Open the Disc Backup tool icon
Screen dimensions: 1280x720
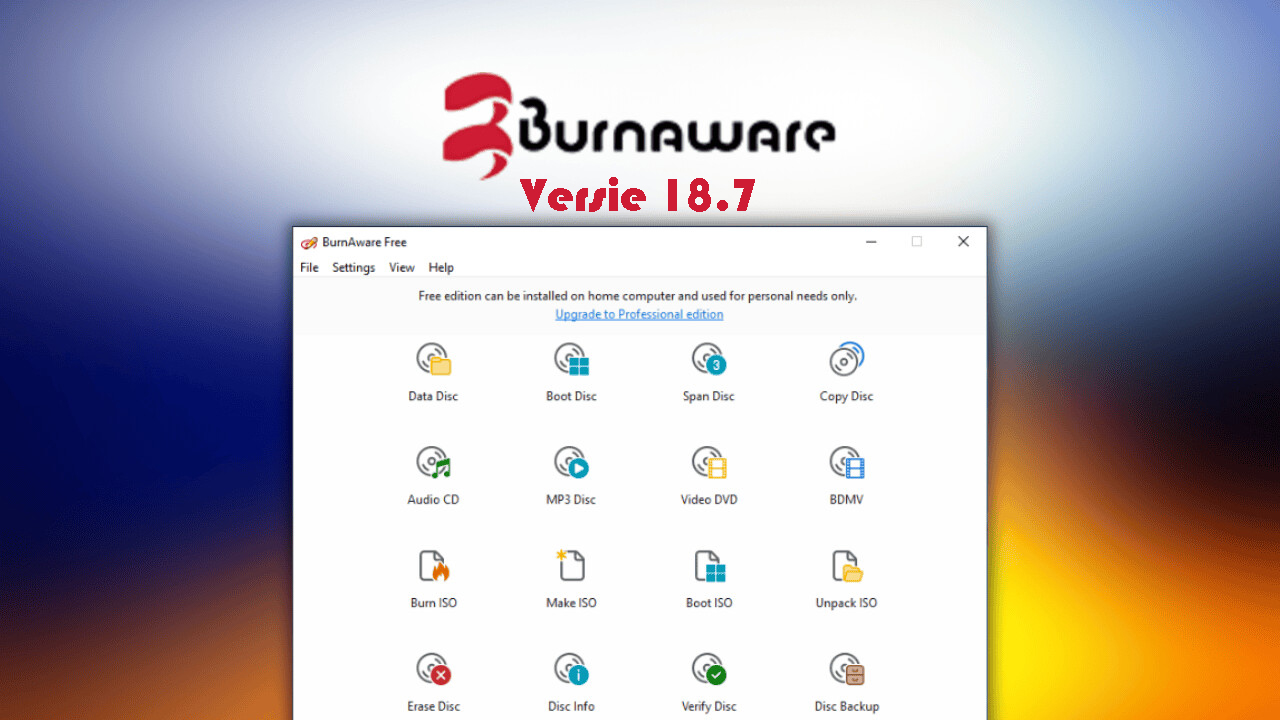847,669
